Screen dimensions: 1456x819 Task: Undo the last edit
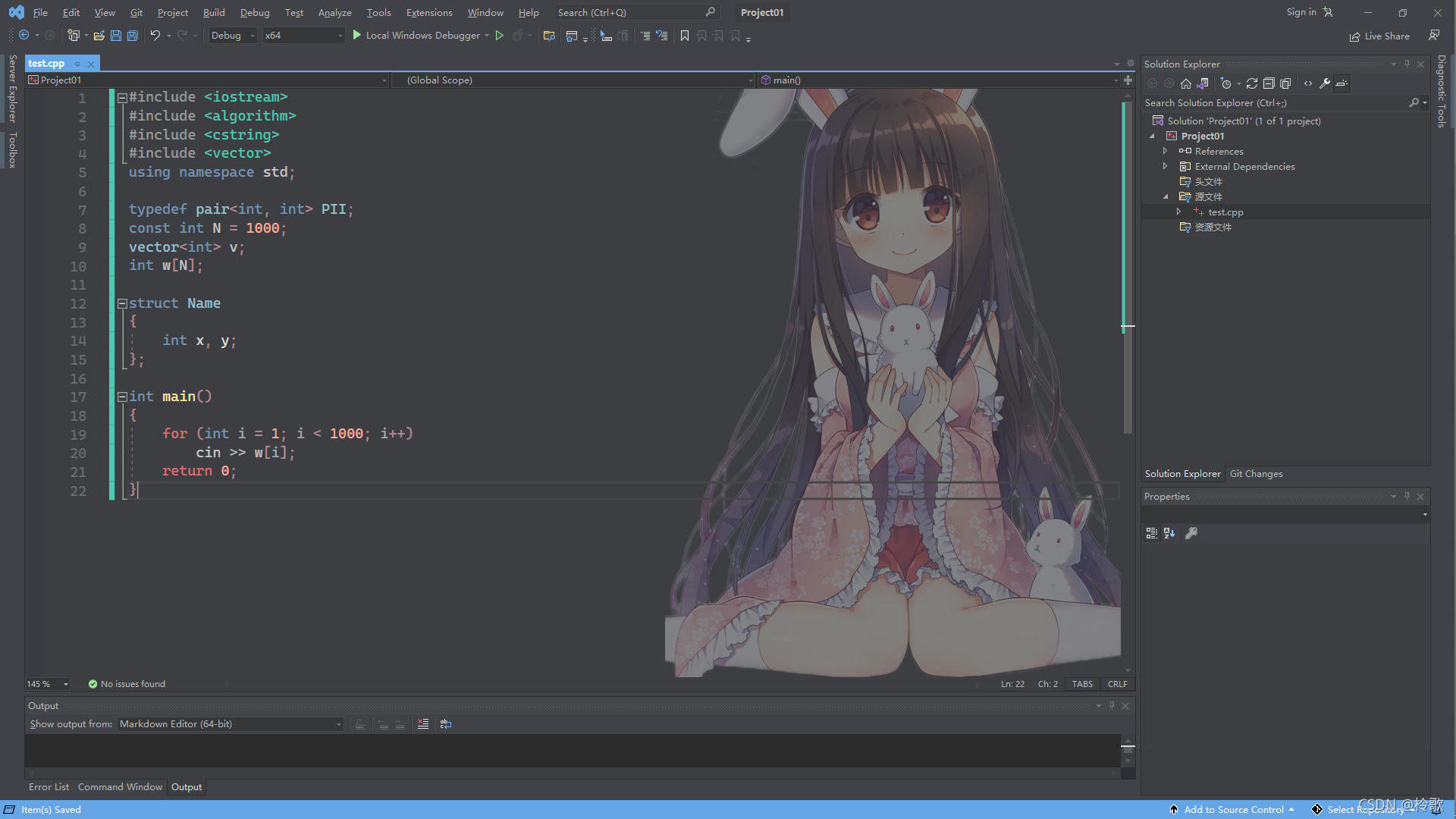point(155,35)
